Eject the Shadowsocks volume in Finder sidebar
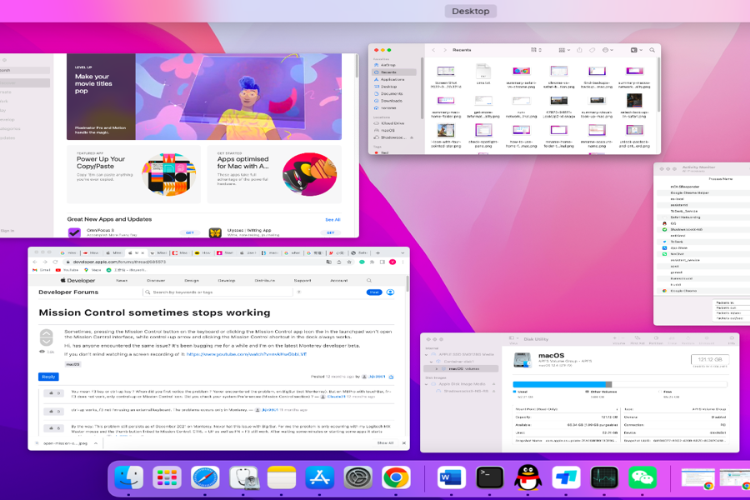The height and width of the screenshot is (500, 750). [x=412, y=138]
